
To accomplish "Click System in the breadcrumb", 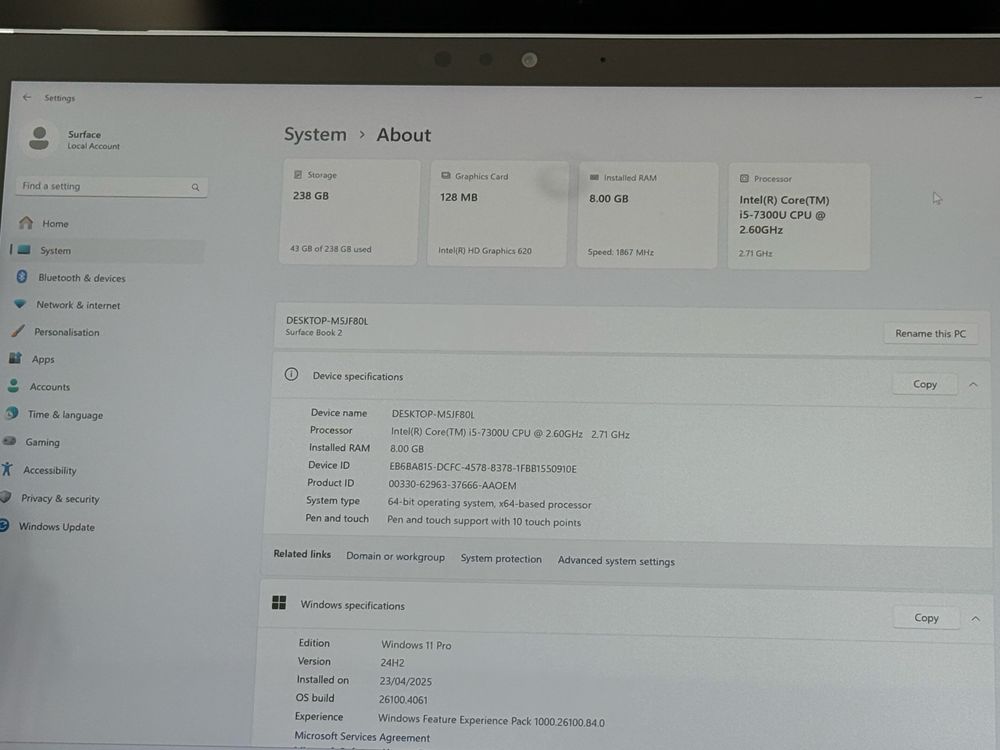I will point(315,134).
